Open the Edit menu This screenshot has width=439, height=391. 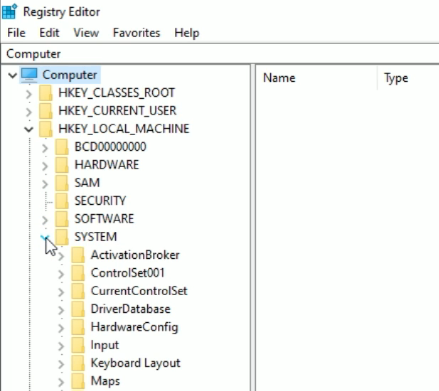click(x=49, y=33)
